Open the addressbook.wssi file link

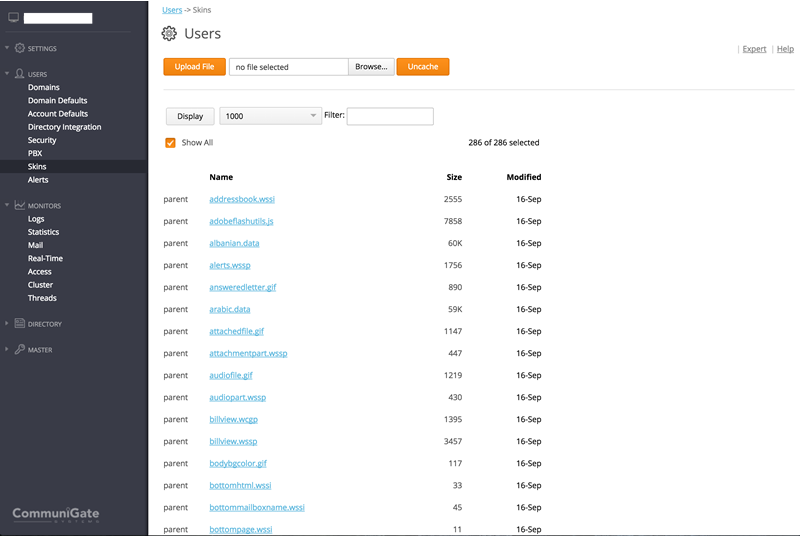(x=241, y=199)
